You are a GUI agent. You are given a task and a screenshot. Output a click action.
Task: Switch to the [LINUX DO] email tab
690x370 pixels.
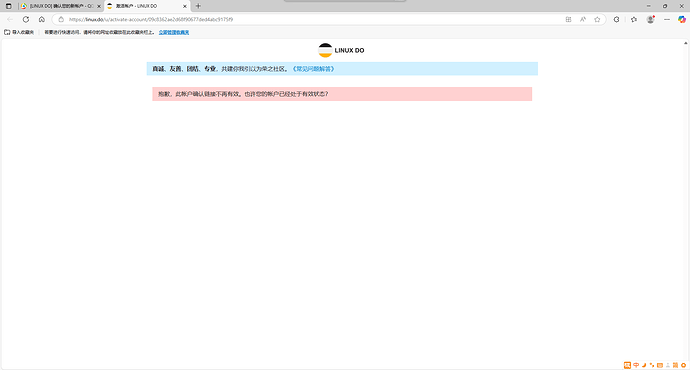(x=57, y=6)
